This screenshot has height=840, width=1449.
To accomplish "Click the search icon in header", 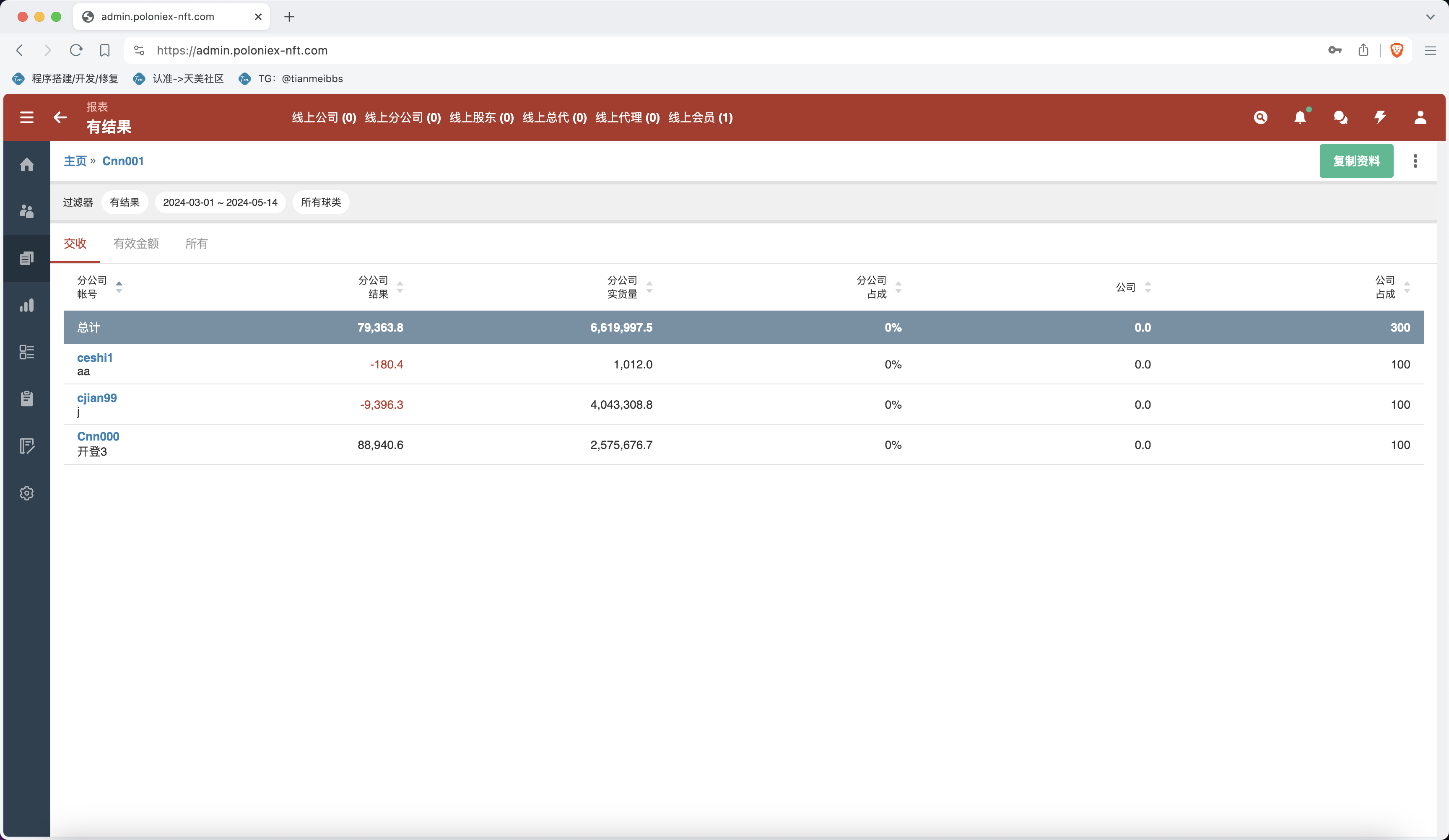I will tap(1260, 117).
